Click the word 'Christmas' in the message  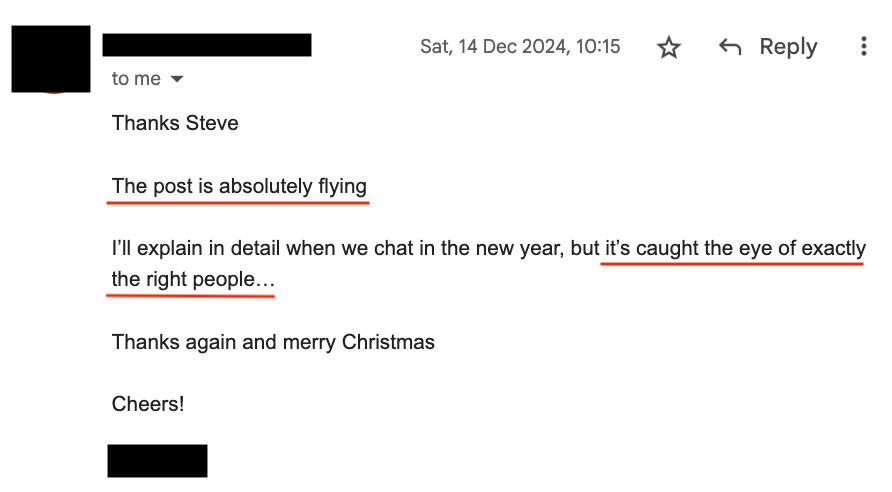388,342
